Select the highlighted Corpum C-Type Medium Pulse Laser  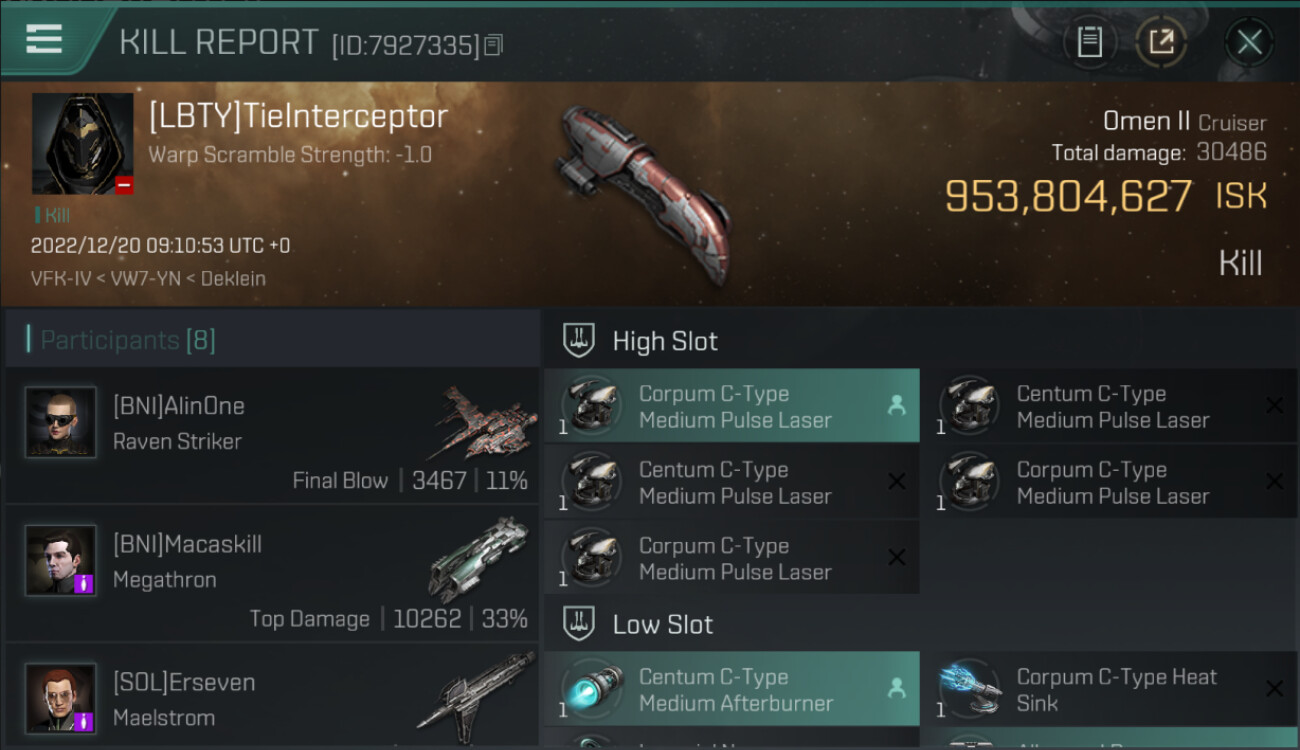pyautogui.click(x=732, y=406)
